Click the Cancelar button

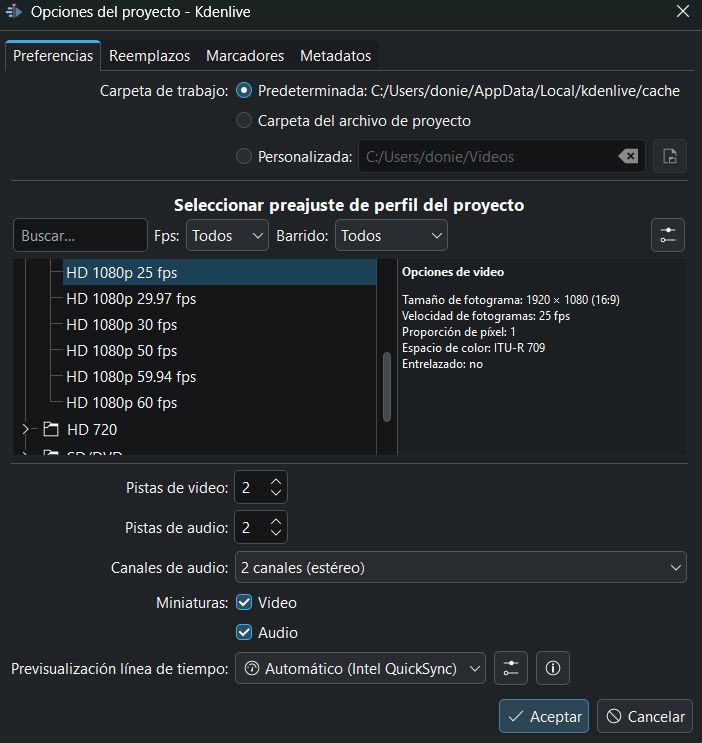pos(645,716)
